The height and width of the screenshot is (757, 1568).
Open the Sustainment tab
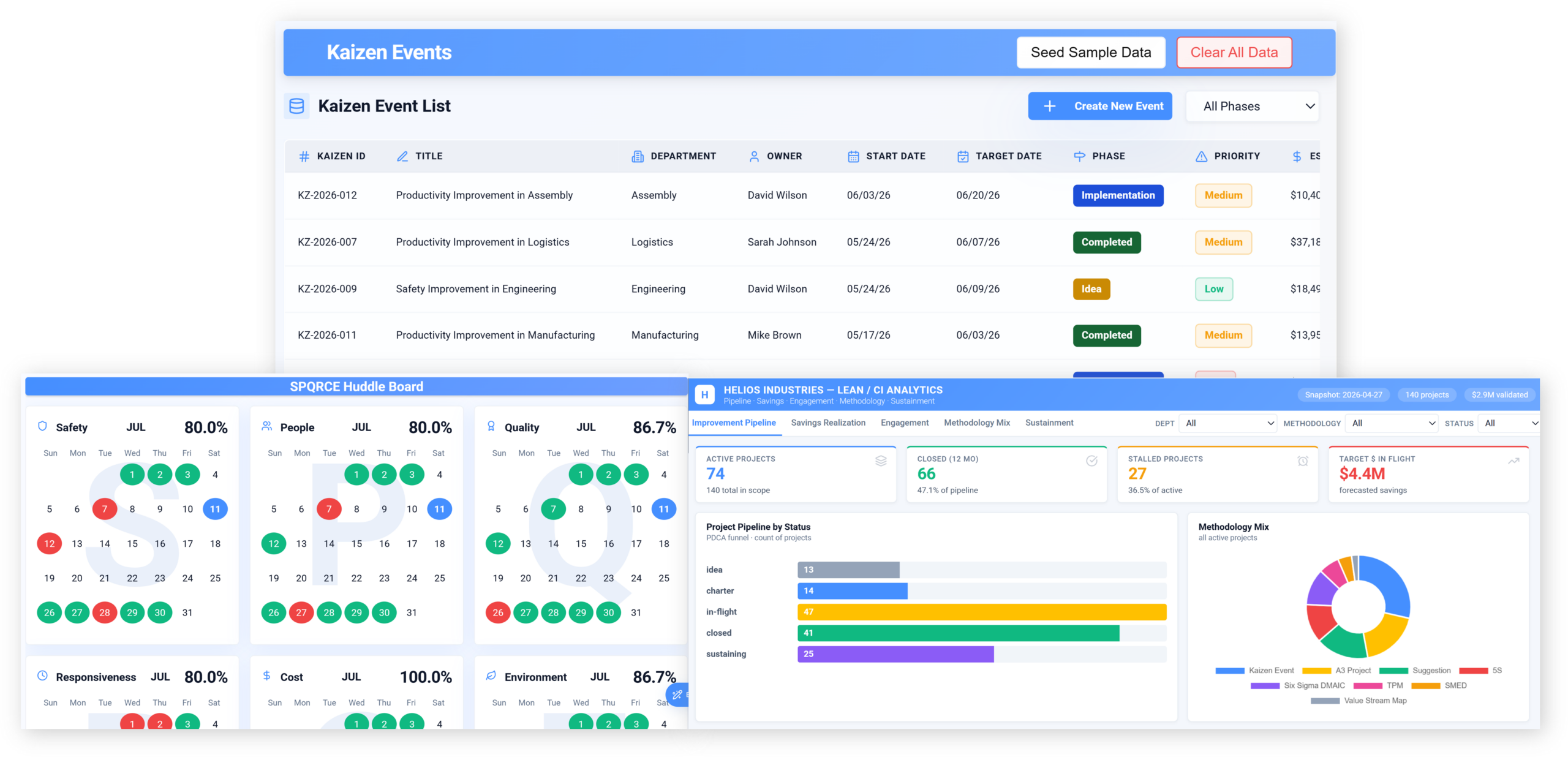click(1049, 423)
